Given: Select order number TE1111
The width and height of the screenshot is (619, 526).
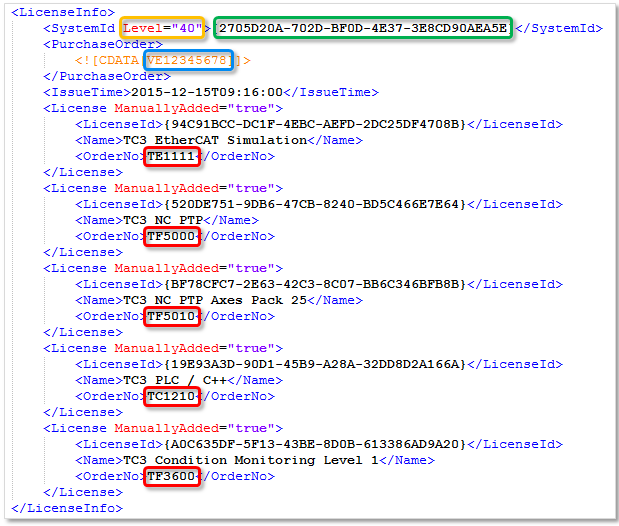Looking at the screenshot, I should tap(171, 156).
